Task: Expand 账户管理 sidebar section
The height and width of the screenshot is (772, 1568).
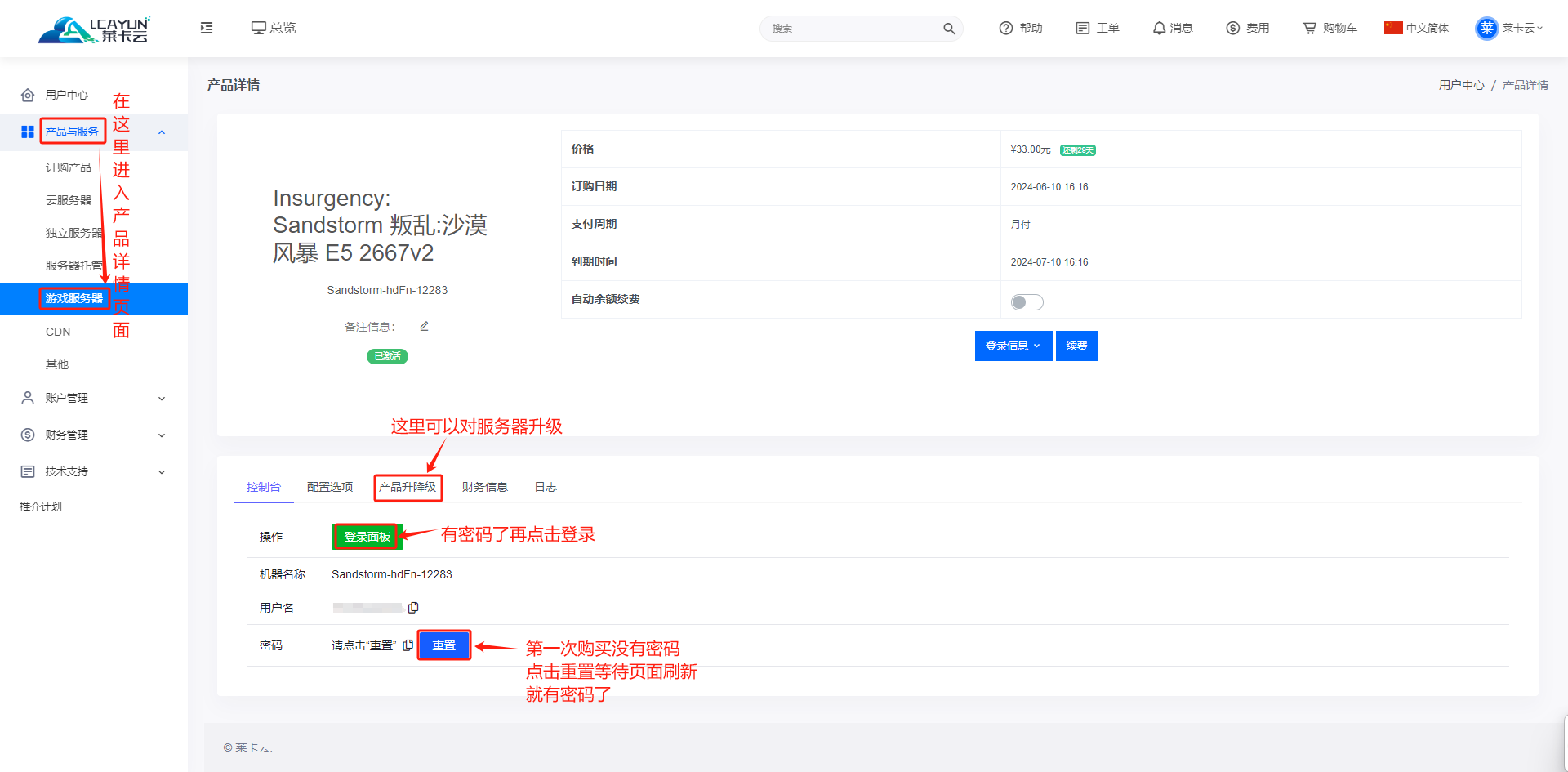Action: 93,398
